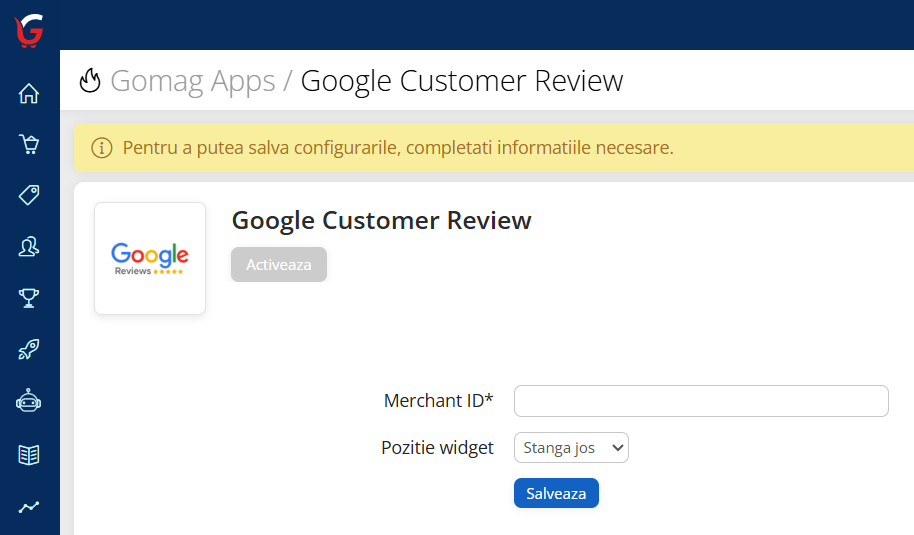Open the price tag products icon
Image resolution: width=914 pixels, height=535 pixels.
point(29,195)
